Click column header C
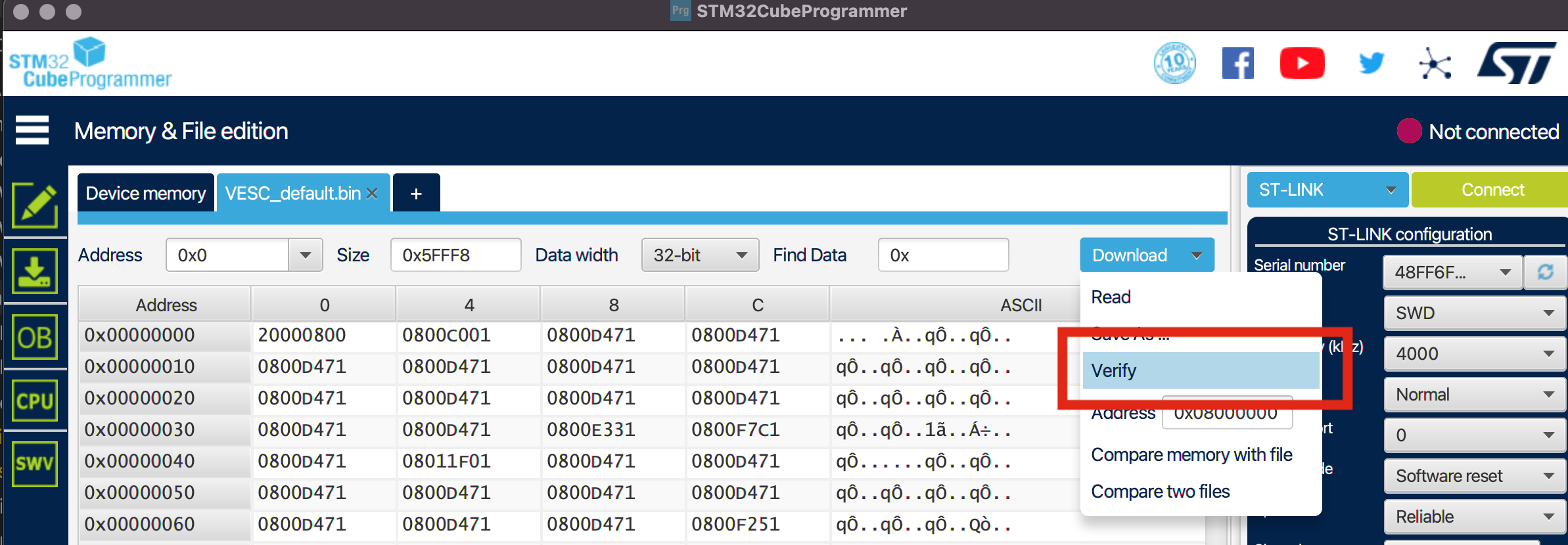1568x545 pixels. coord(758,305)
